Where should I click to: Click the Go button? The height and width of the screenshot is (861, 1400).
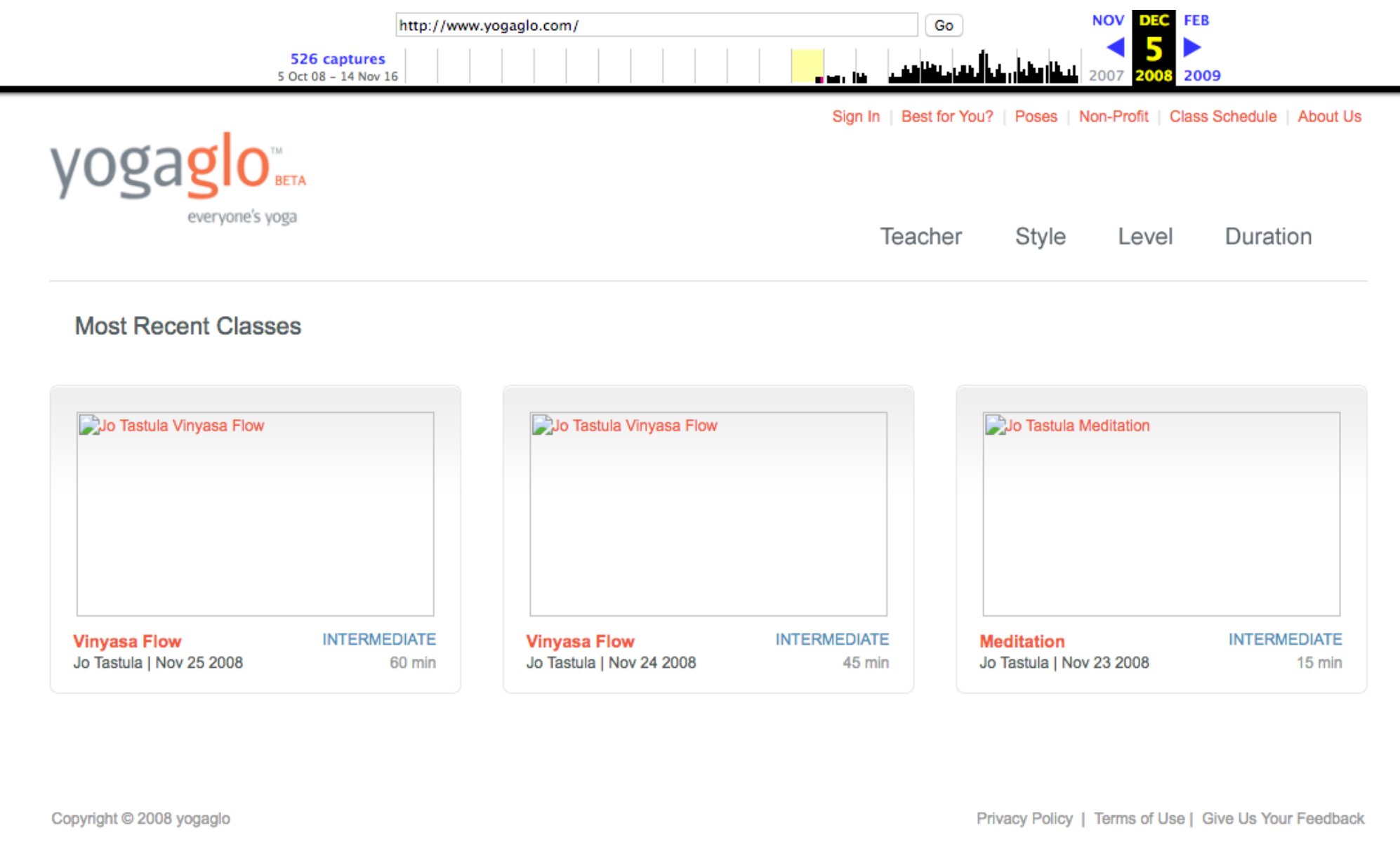(x=943, y=25)
